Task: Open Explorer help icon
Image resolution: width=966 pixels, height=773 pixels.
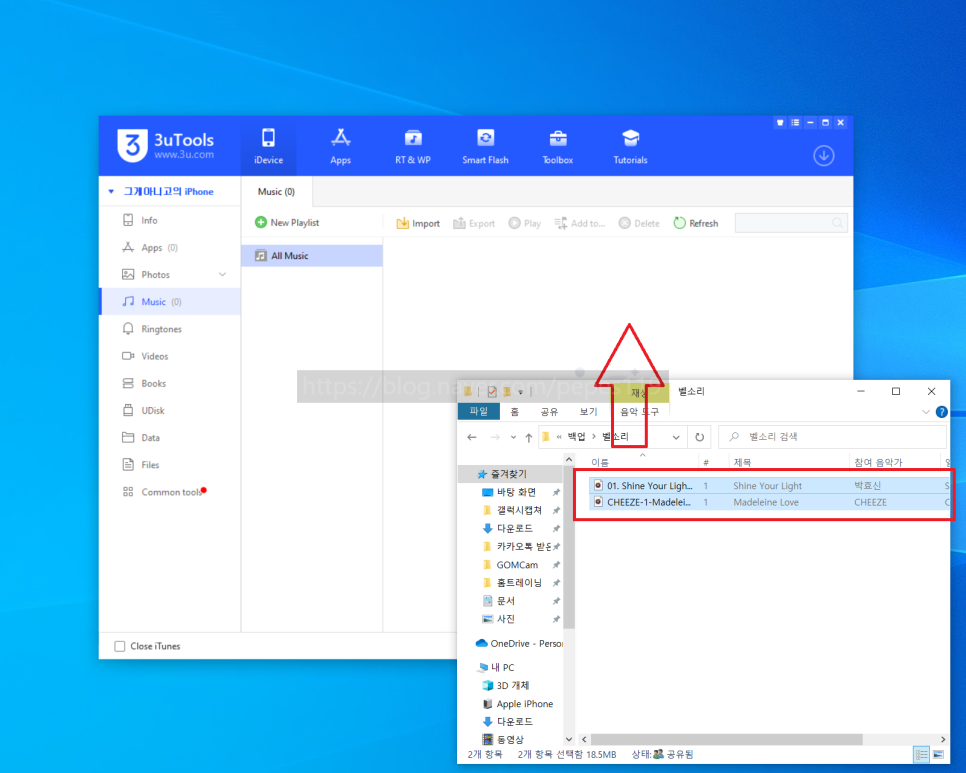Action: point(941,412)
